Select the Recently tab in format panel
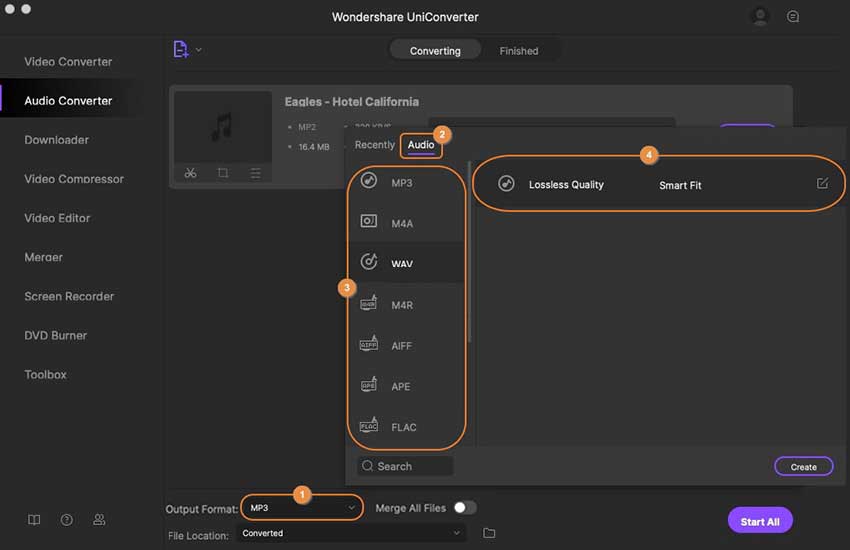 click(375, 145)
